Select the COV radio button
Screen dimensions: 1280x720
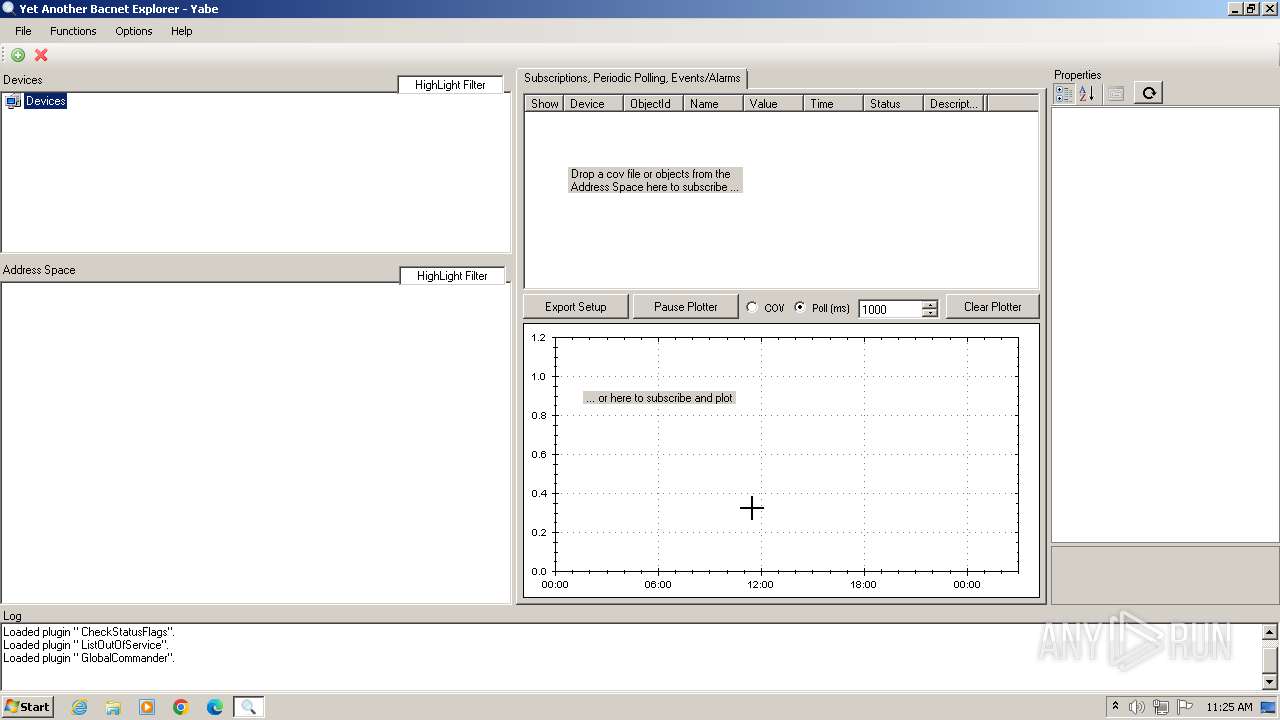tap(752, 308)
